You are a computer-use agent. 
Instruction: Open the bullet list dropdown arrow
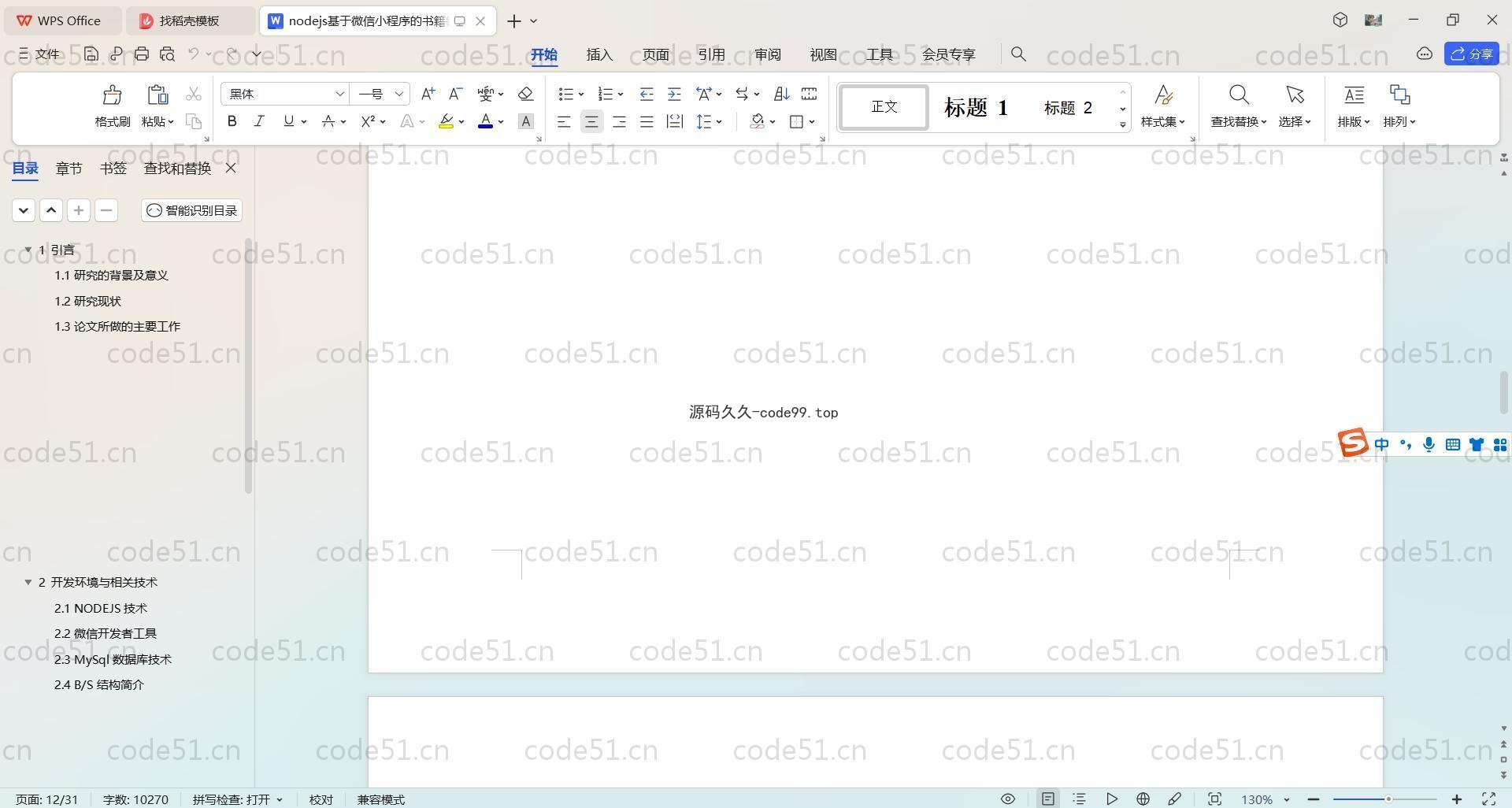click(581, 95)
